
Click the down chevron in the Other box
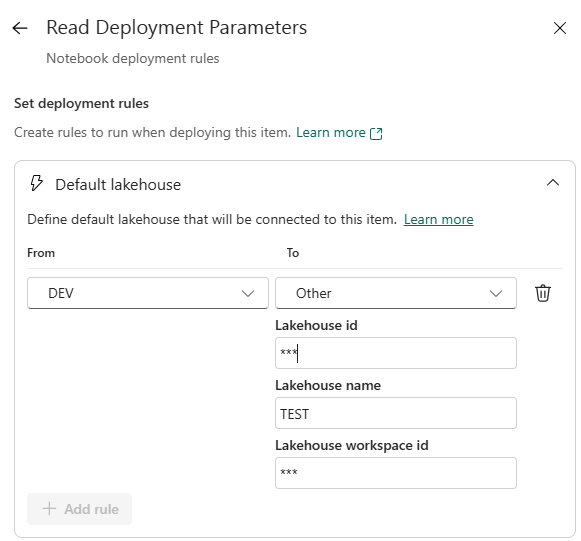click(x=496, y=294)
